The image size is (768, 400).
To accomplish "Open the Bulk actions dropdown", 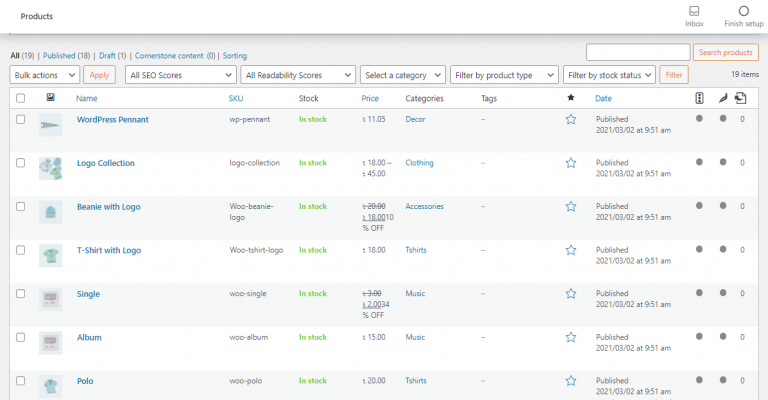I will click(44, 75).
